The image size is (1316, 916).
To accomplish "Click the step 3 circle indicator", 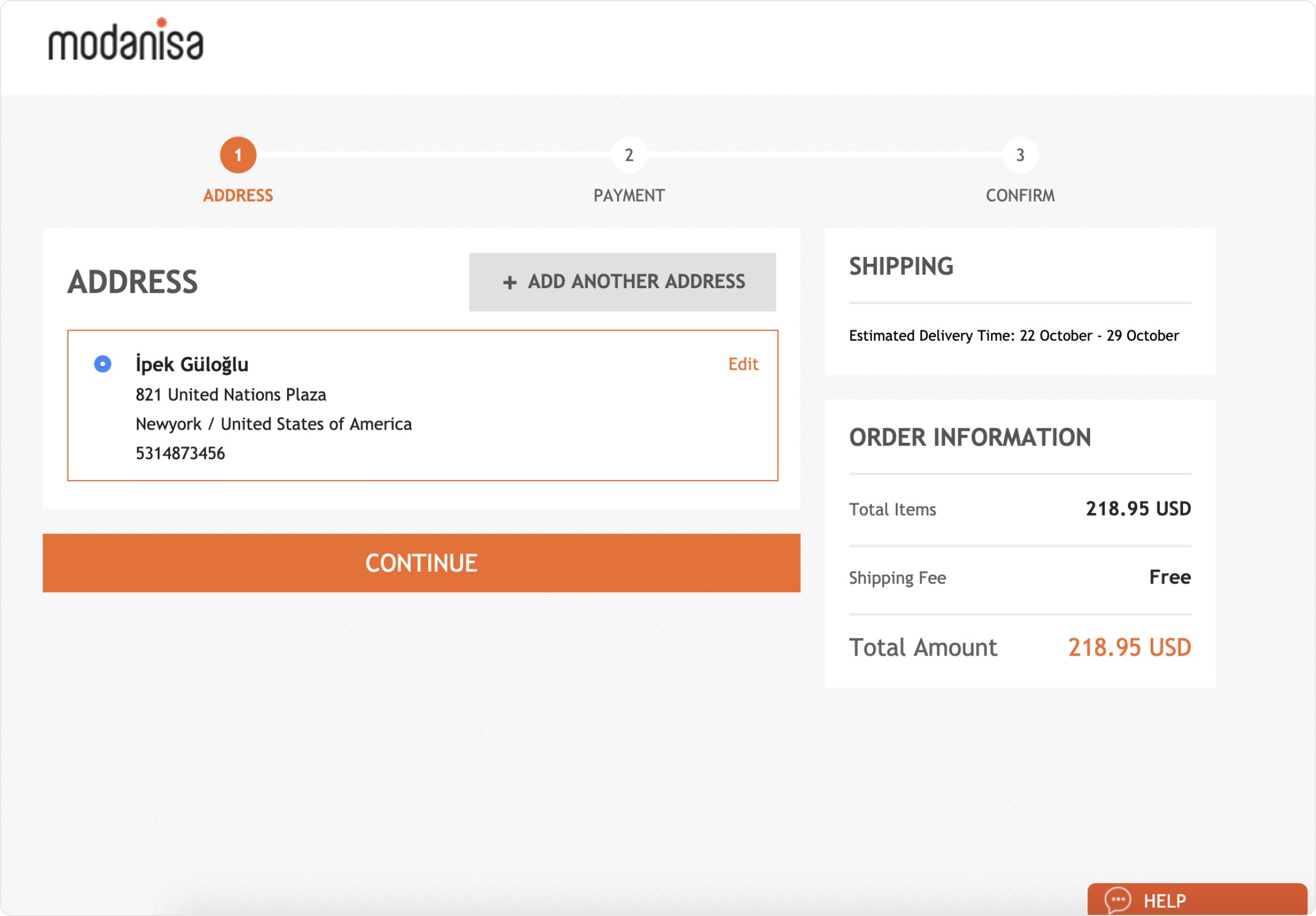I will click(1020, 155).
